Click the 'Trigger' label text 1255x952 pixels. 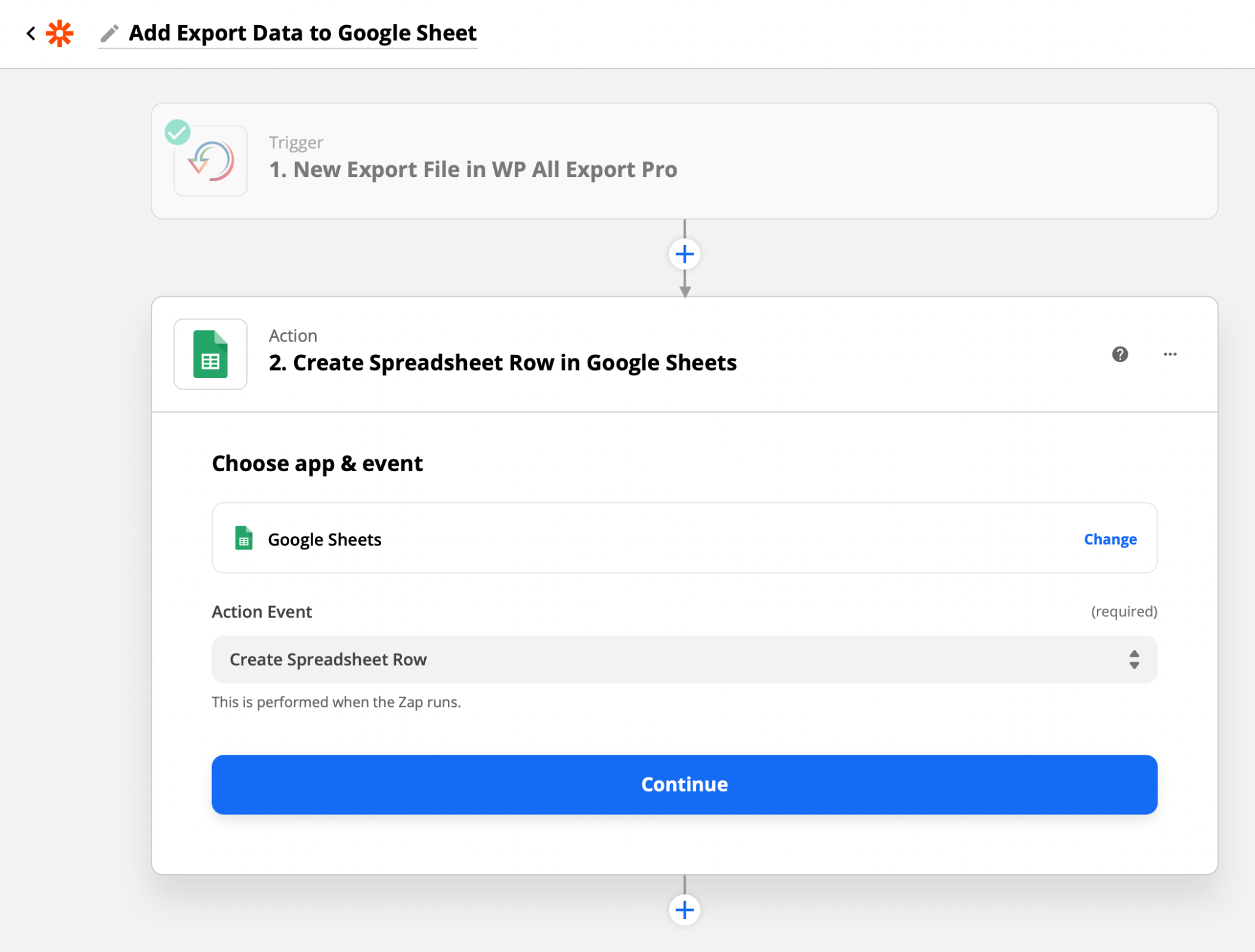pyautogui.click(x=295, y=143)
